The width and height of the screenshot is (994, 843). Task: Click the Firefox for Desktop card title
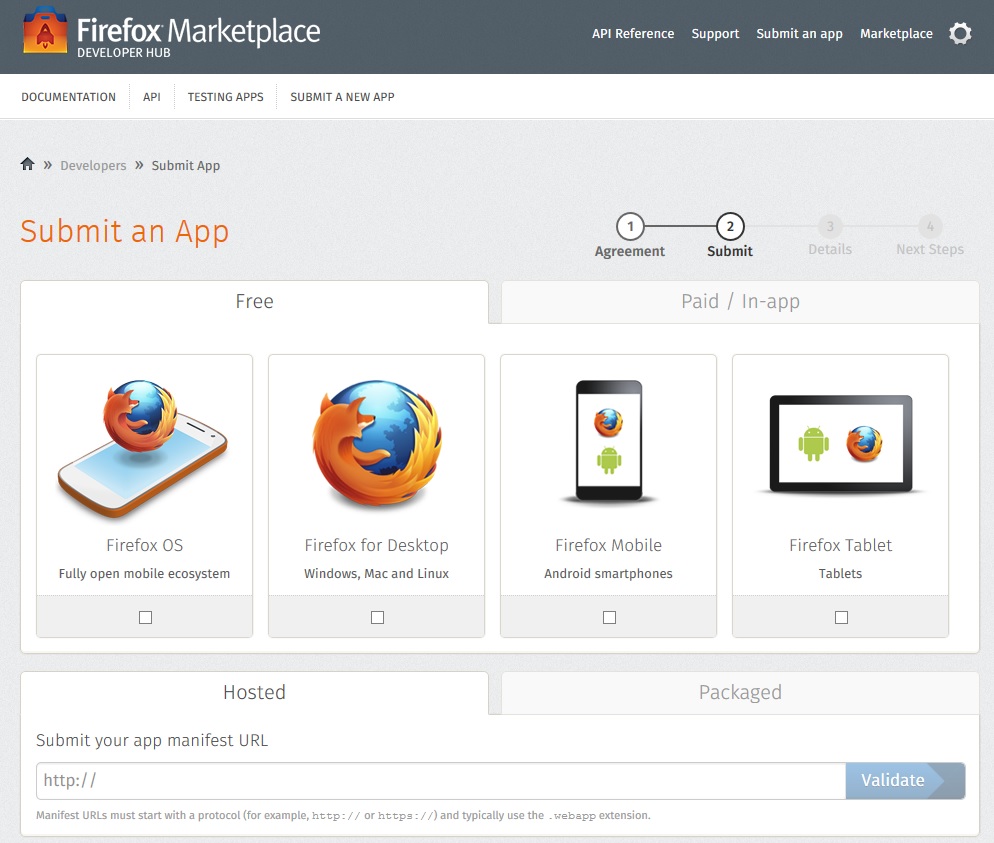377,545
